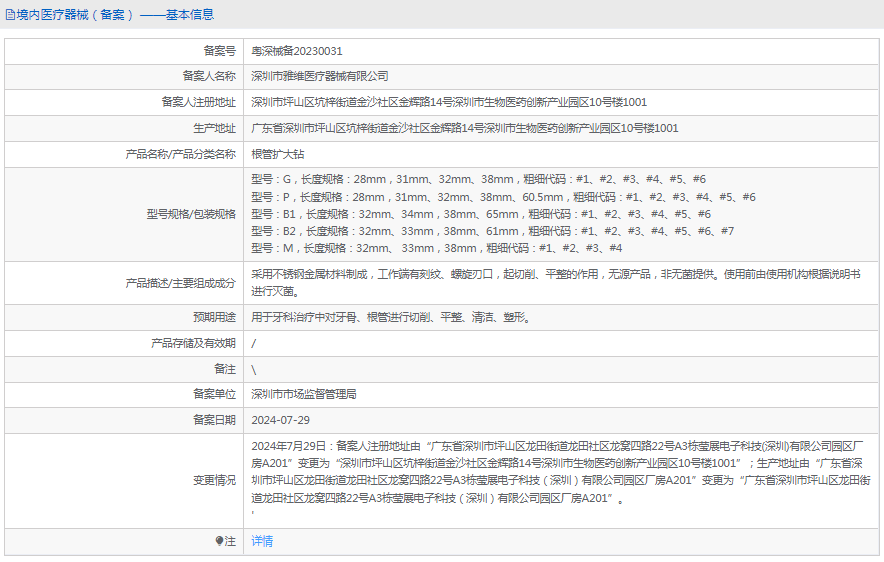Screen dimensions: 884x562
Task: Select intended use text 用于牙科治疗中对牙骨
Action: (x=390, y=317)
